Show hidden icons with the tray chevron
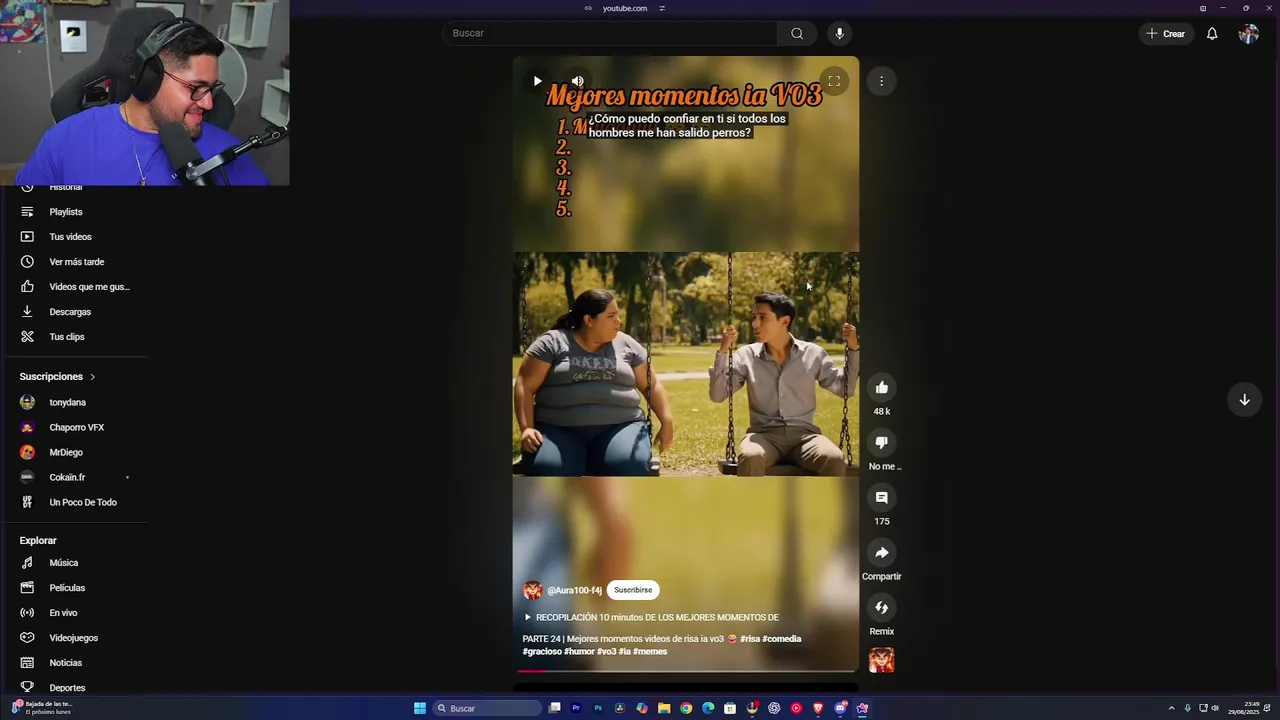This screenshot has width=1280, height=720. tap(1171, 708)
